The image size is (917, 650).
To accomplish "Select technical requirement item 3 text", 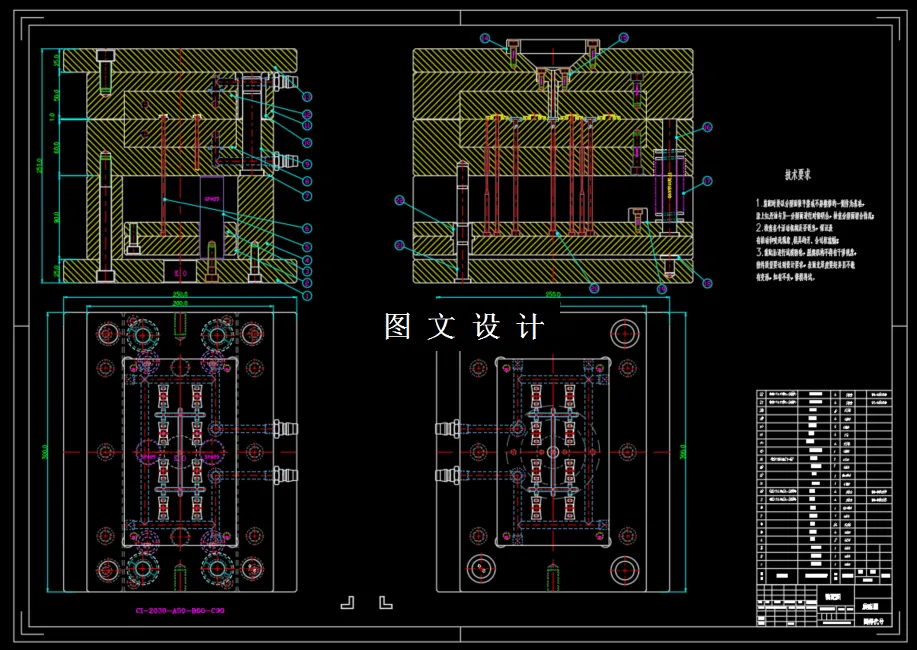I will tap(806, 265).
